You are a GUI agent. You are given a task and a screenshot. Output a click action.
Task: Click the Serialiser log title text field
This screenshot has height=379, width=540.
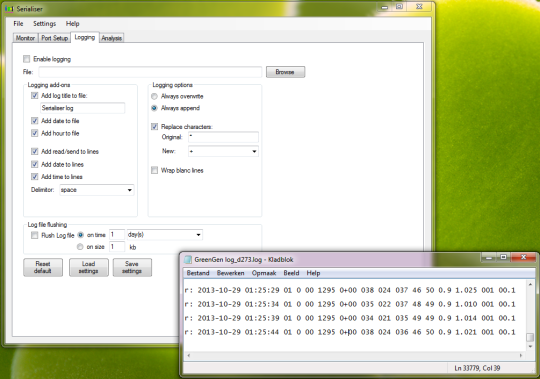(x=82, y=108)
